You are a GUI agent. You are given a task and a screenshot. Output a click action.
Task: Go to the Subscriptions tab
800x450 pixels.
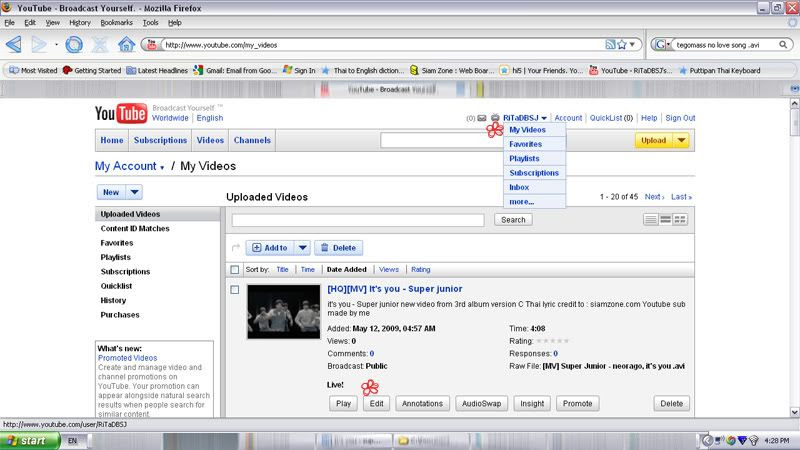160,140
